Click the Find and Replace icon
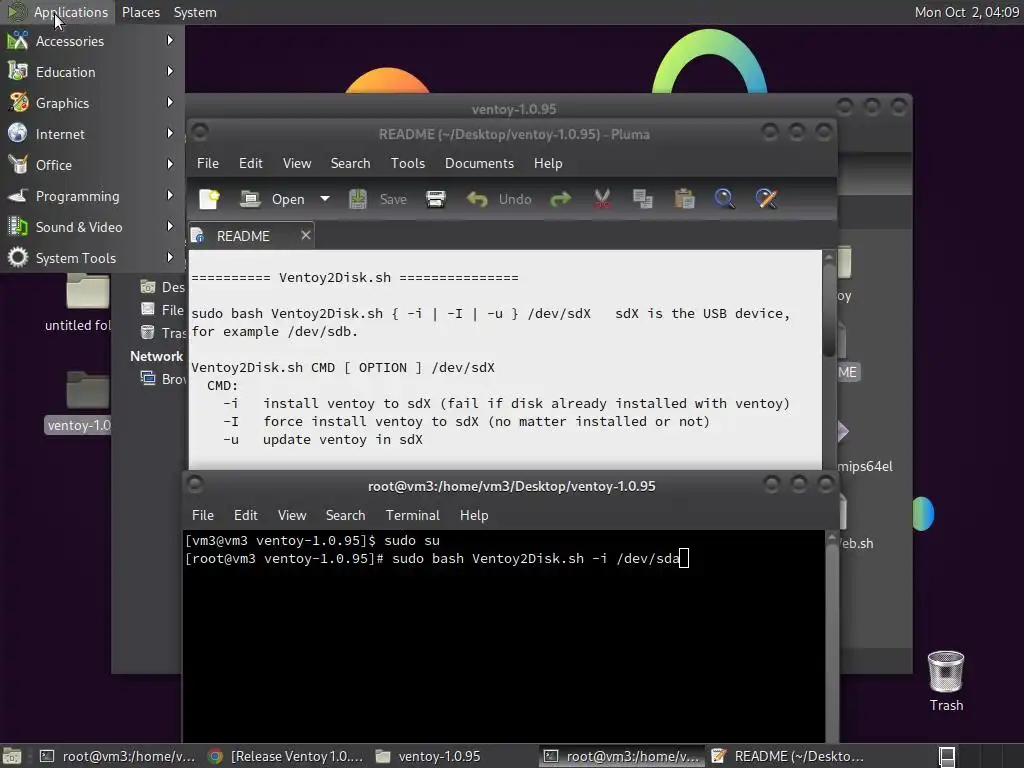This screenshot has height=768, width=1024. coord(766,199)
